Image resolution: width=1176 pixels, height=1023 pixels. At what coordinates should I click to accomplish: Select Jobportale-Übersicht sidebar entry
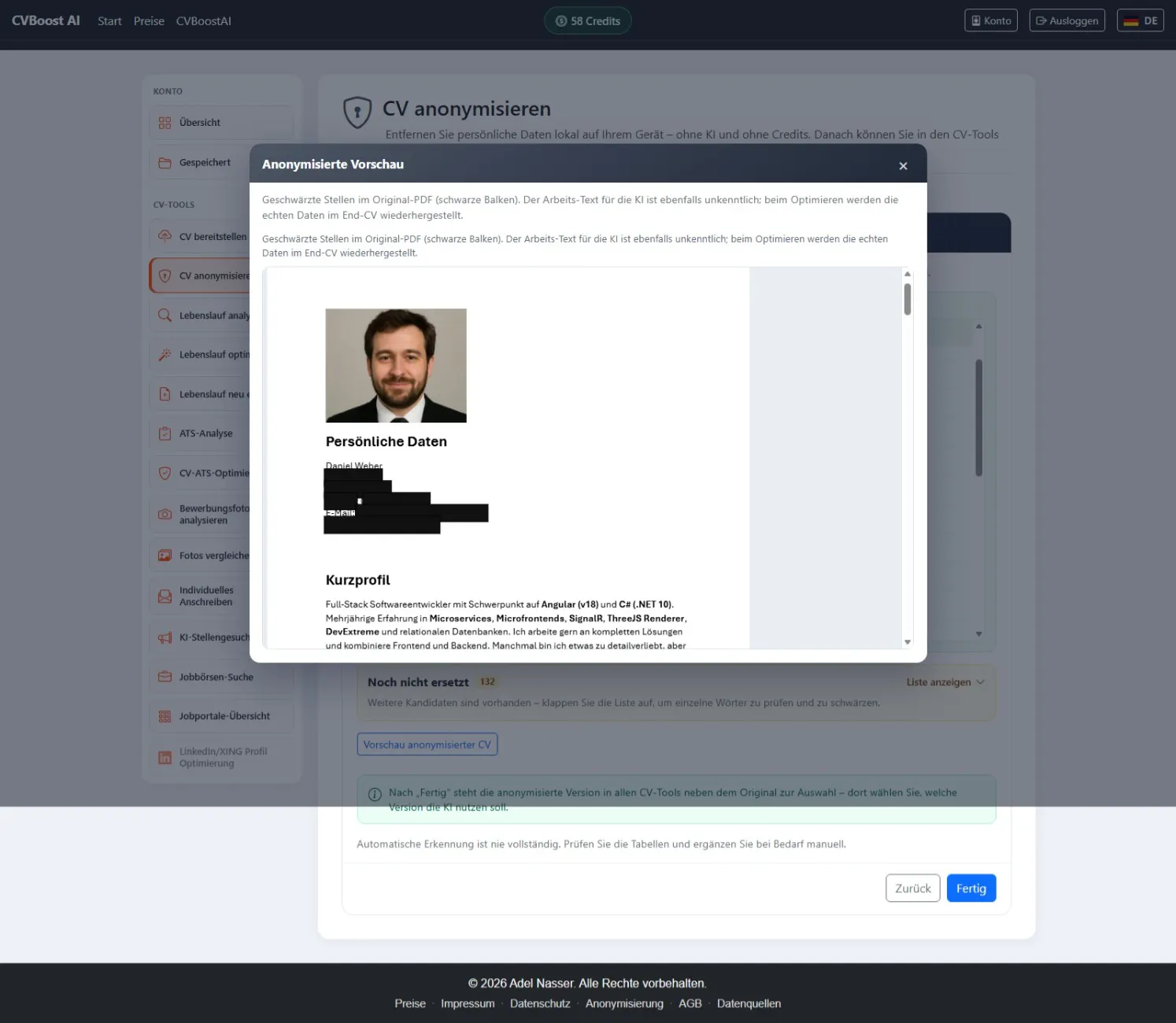tap(221, 716)
